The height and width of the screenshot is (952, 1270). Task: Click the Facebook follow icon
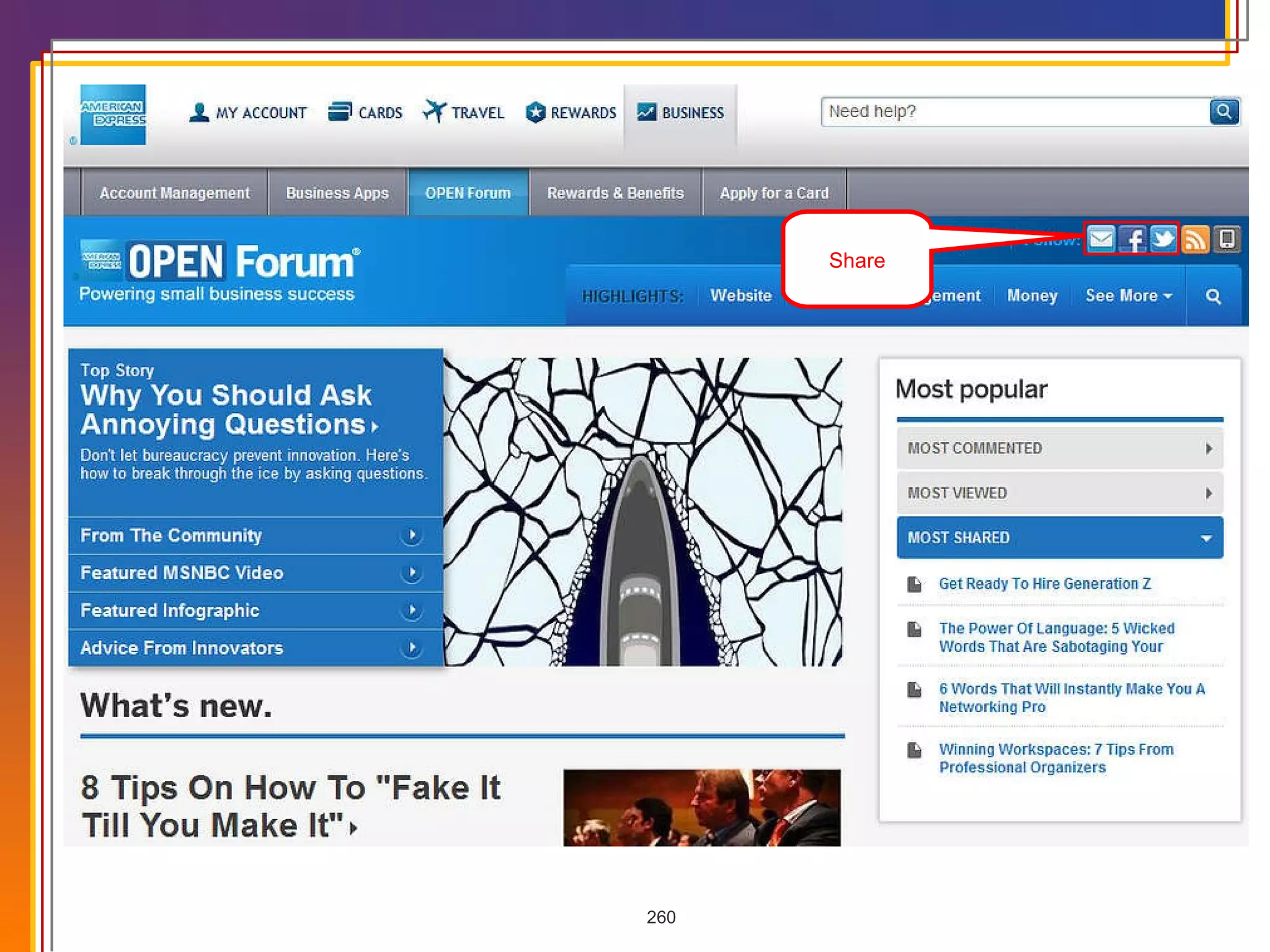pos(1134,239)
